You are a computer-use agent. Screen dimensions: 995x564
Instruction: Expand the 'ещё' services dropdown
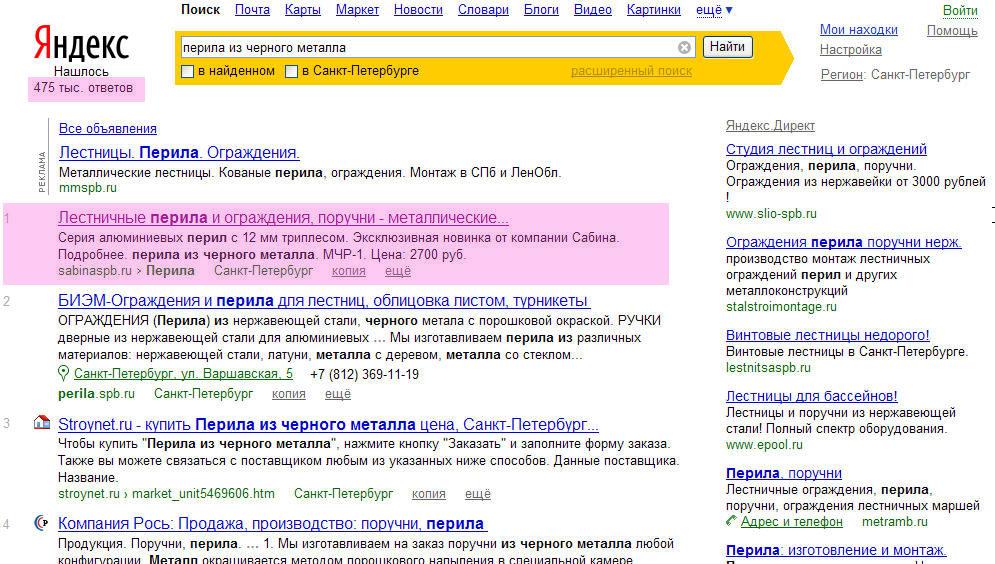click(x=714, y=10)
